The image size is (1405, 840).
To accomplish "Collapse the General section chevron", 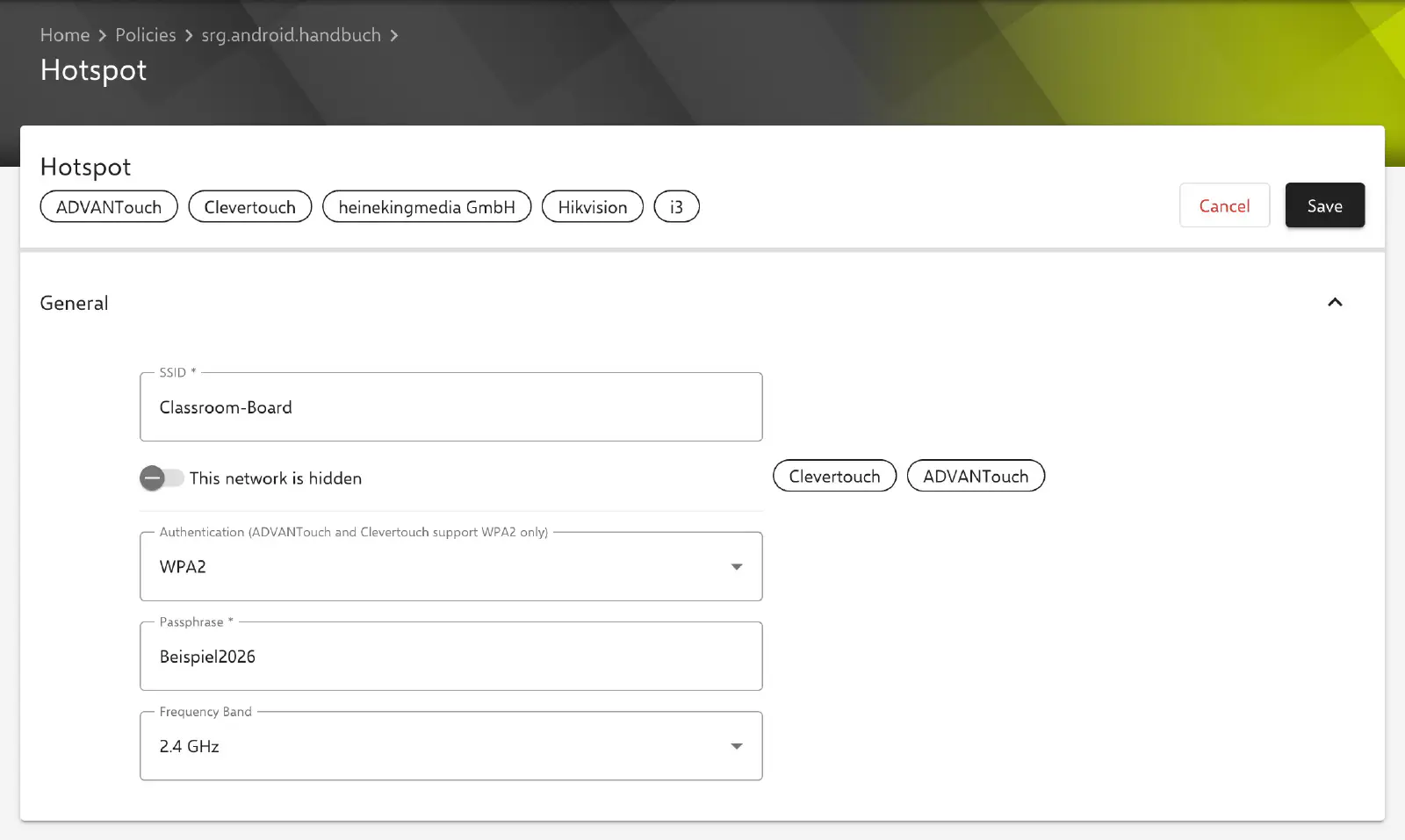I will click(1336, 303).
